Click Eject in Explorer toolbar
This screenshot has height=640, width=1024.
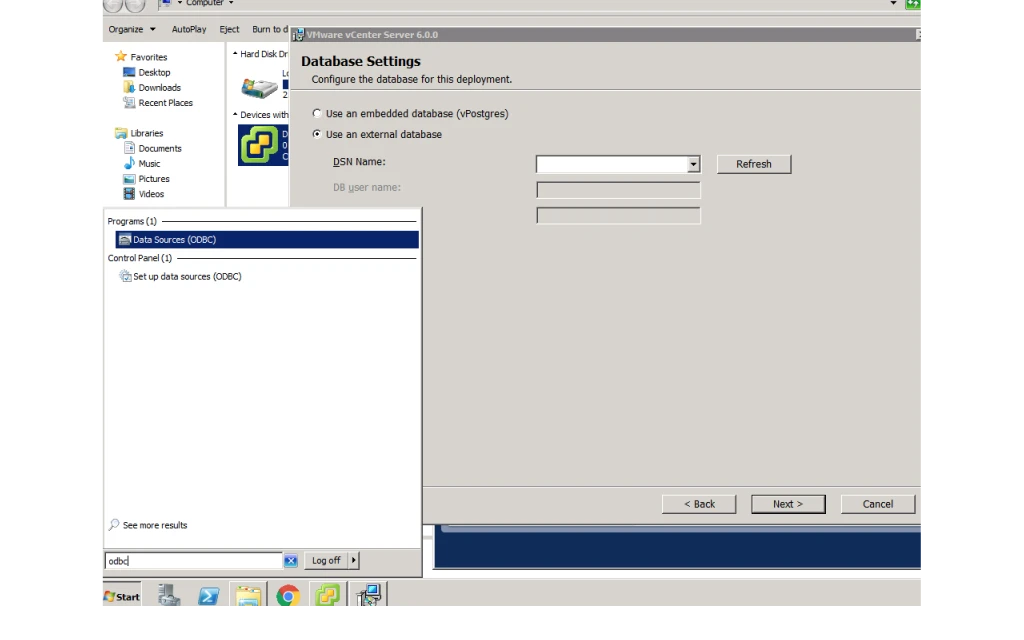[x=229, y=29]
